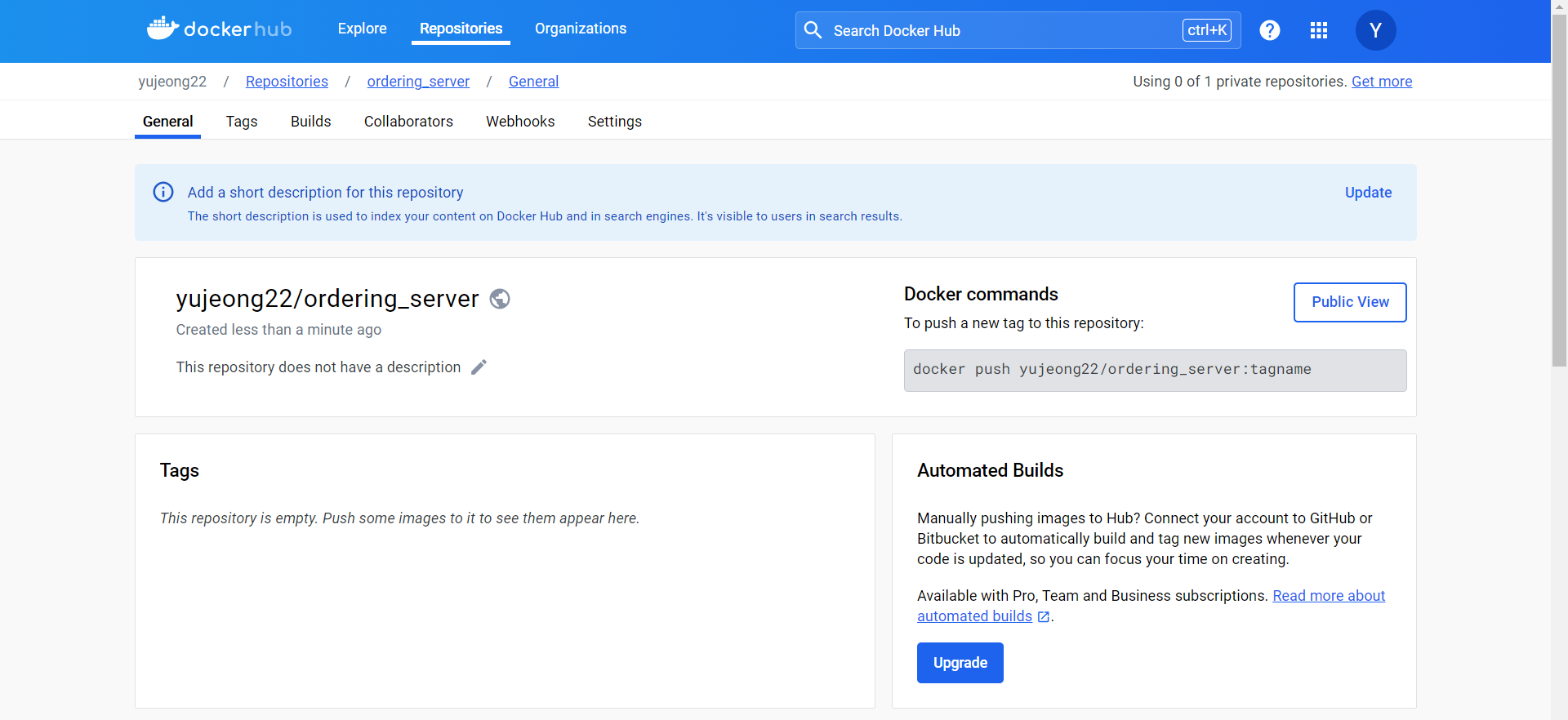This screenshot has width=1568, height=720.
Task: Select the General tab
Action: point(167,122)
